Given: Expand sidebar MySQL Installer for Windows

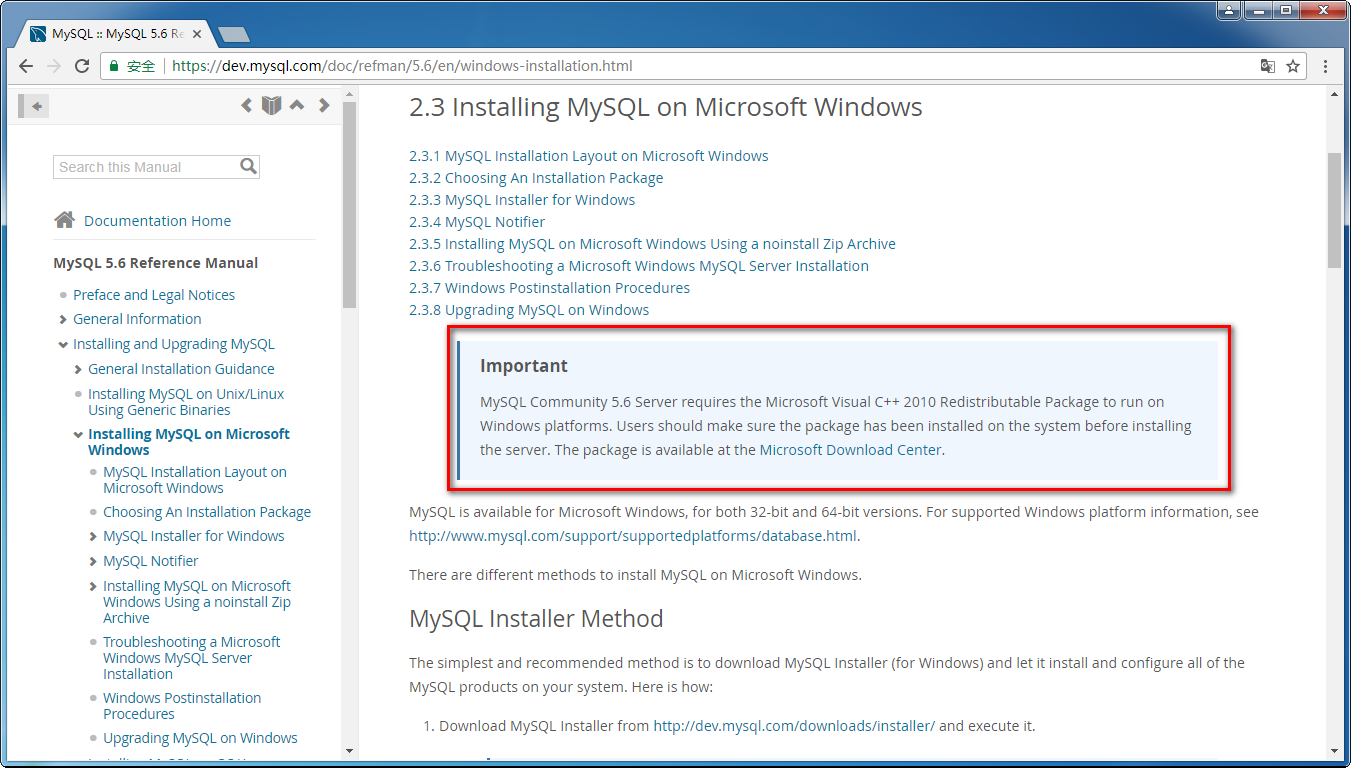Looking at the screenshot, I should [x=93, y=536].
